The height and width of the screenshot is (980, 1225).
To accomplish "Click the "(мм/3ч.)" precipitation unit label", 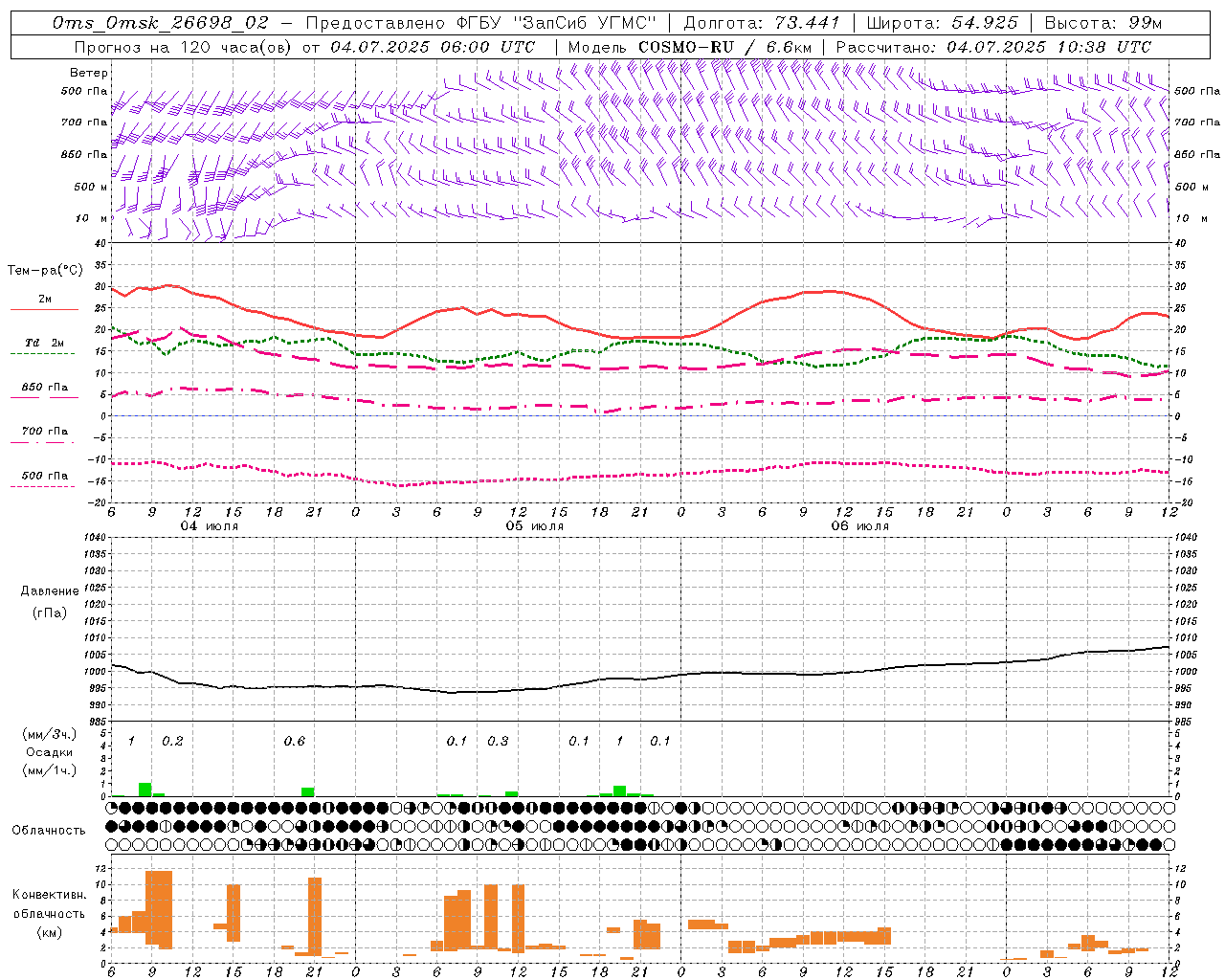I will tap(50, 735).
